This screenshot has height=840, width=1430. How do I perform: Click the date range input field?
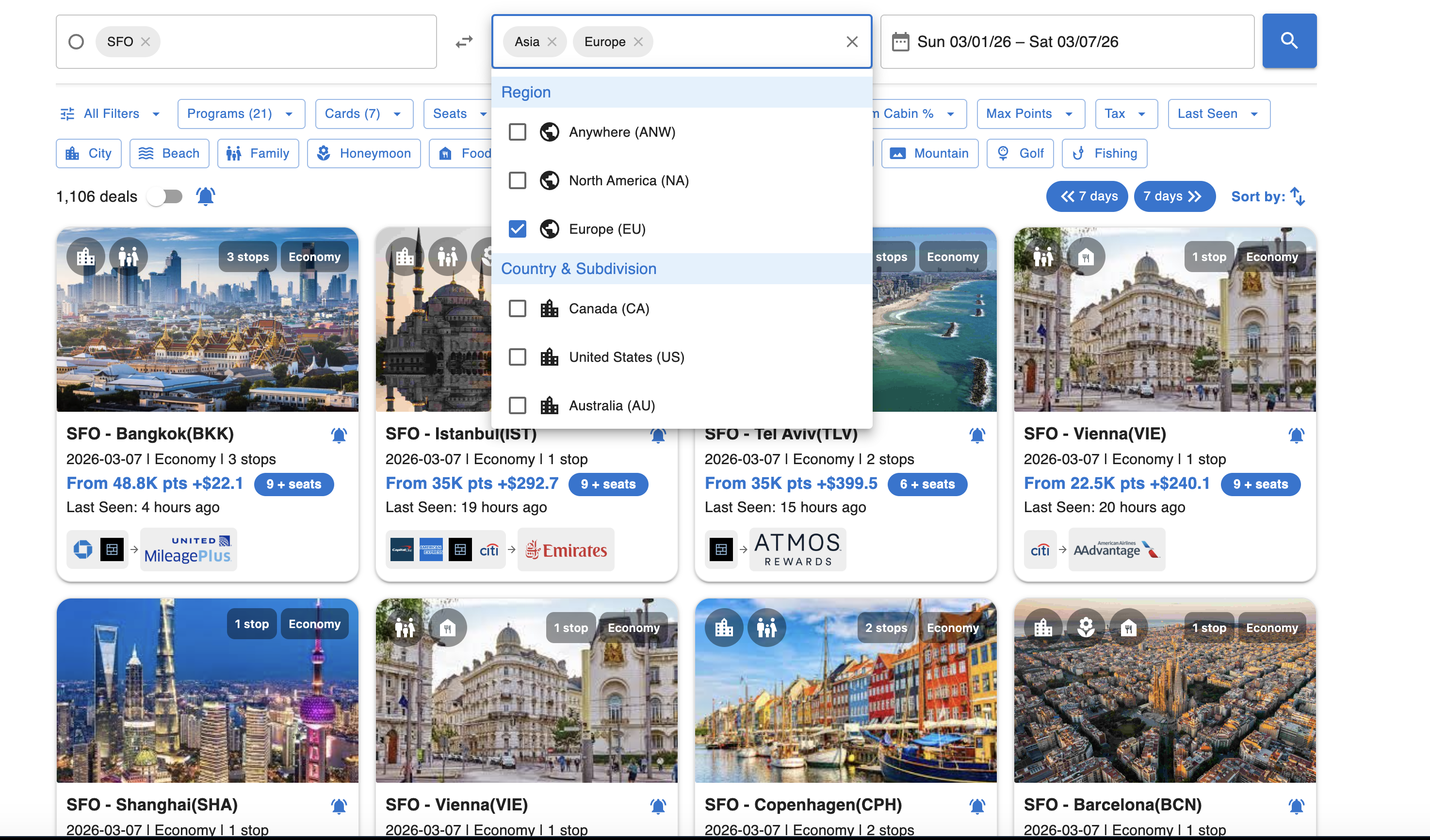[x=1067, y=42]
